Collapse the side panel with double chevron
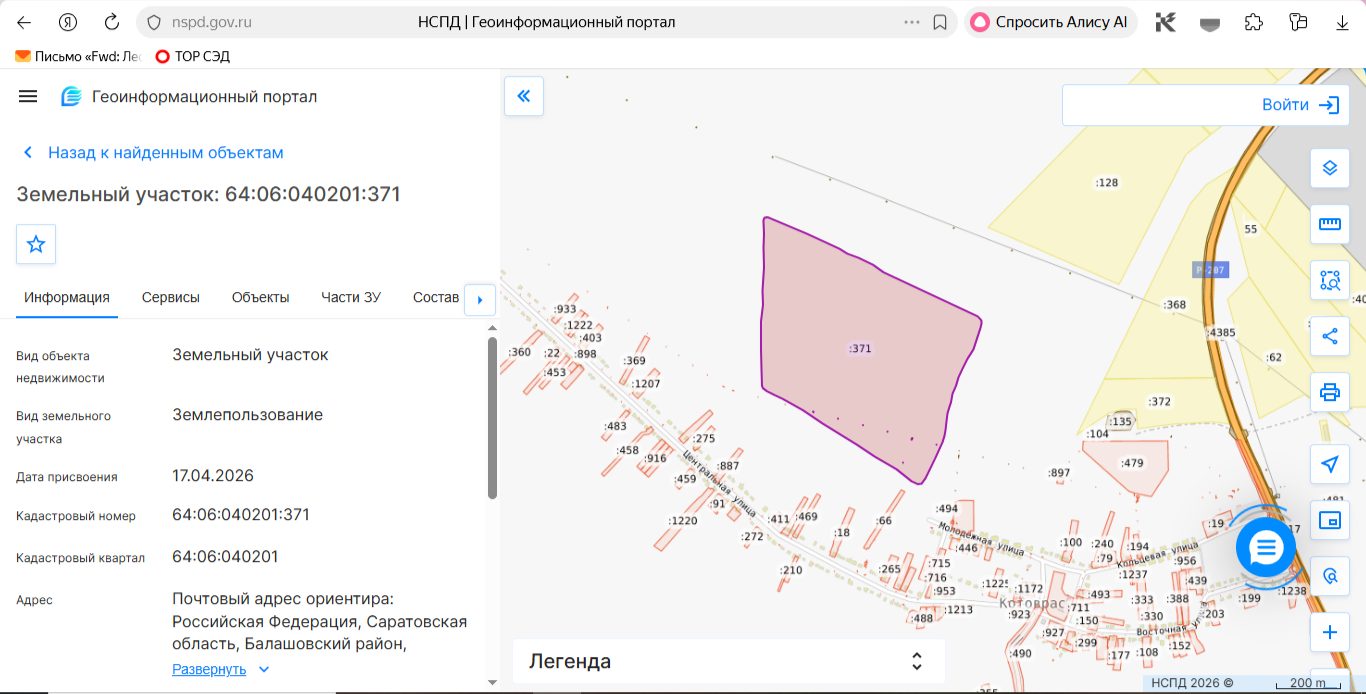Image resolution: width=1366 pixels, height=694 pixels. point(523,96)
